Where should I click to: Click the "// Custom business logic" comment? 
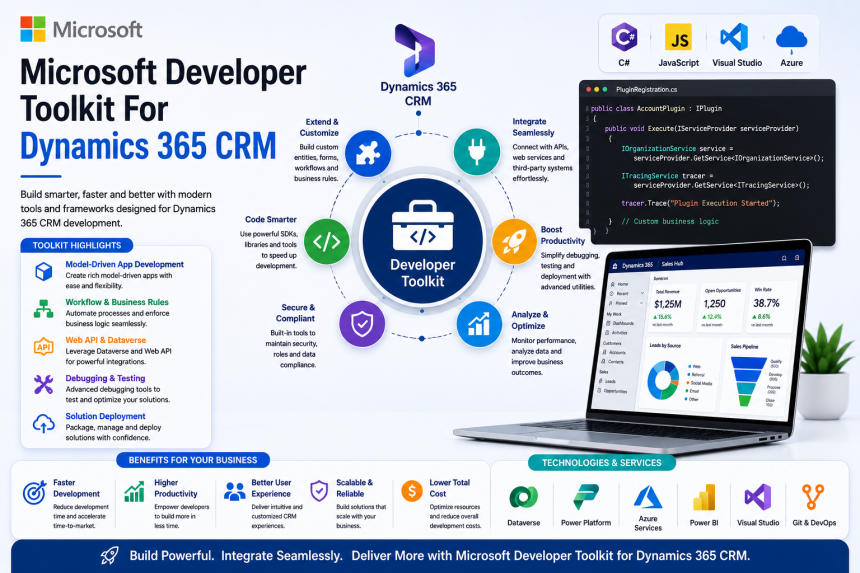(670, 222)
